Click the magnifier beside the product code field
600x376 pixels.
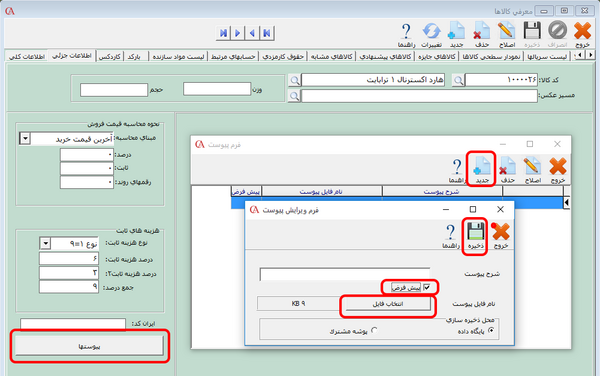[458, 80]
